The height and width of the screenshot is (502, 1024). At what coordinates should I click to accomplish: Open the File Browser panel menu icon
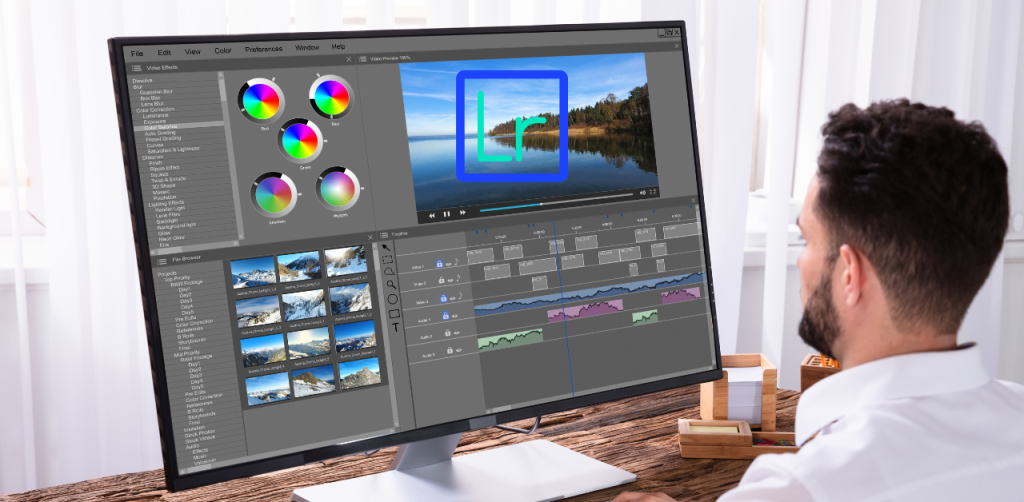coord(163,260)
